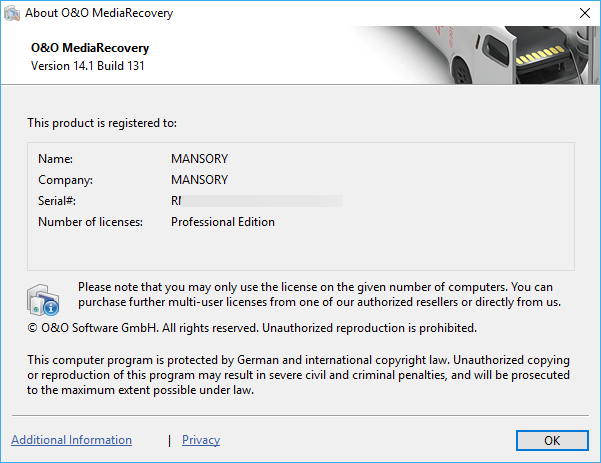This screenshot has width=601, height=463.
Task: Open the Privacy link
Action: coord(201,440)
